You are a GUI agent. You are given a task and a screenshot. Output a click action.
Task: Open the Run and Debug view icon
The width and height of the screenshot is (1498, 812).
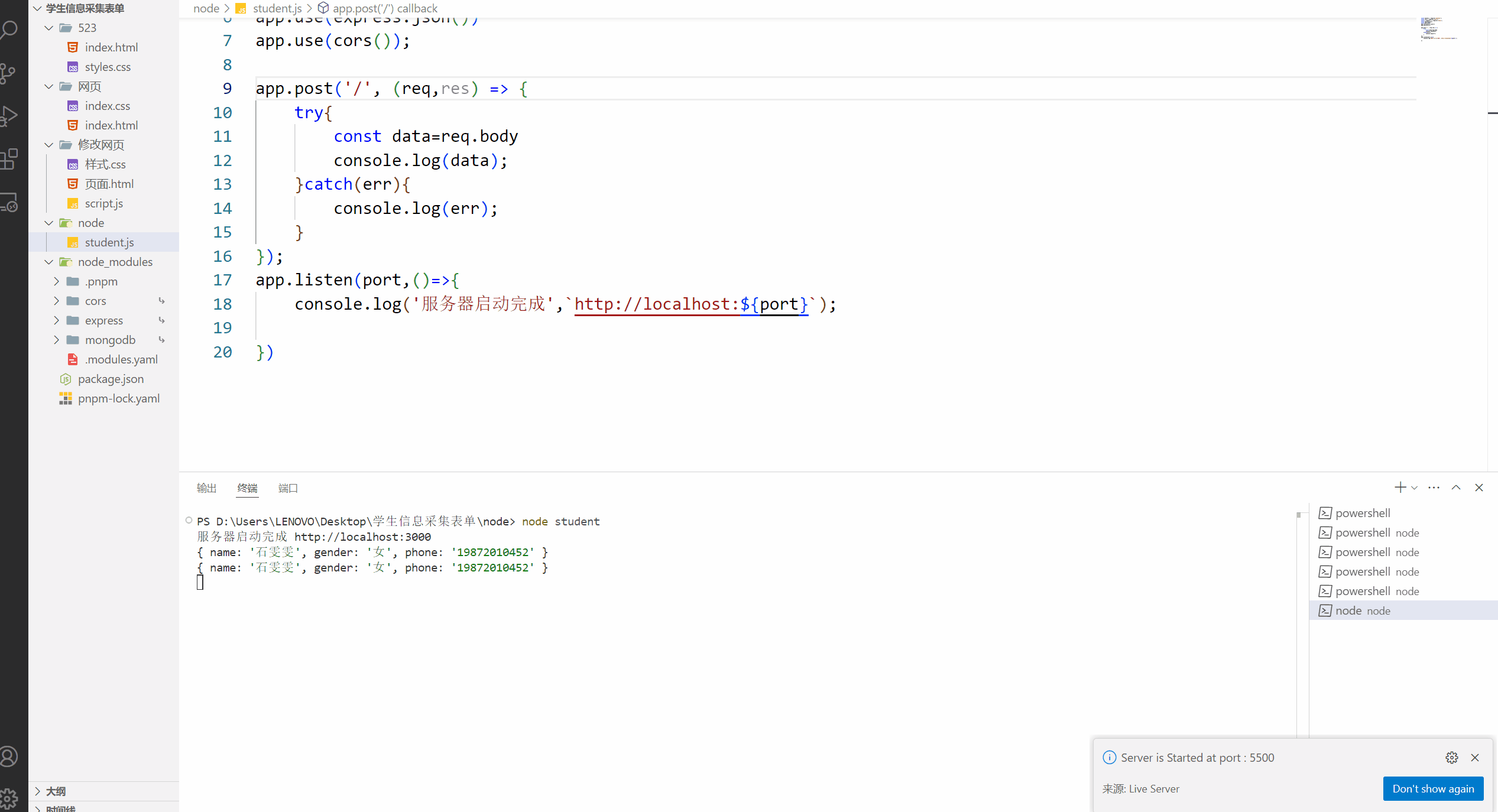click(9, 116)
